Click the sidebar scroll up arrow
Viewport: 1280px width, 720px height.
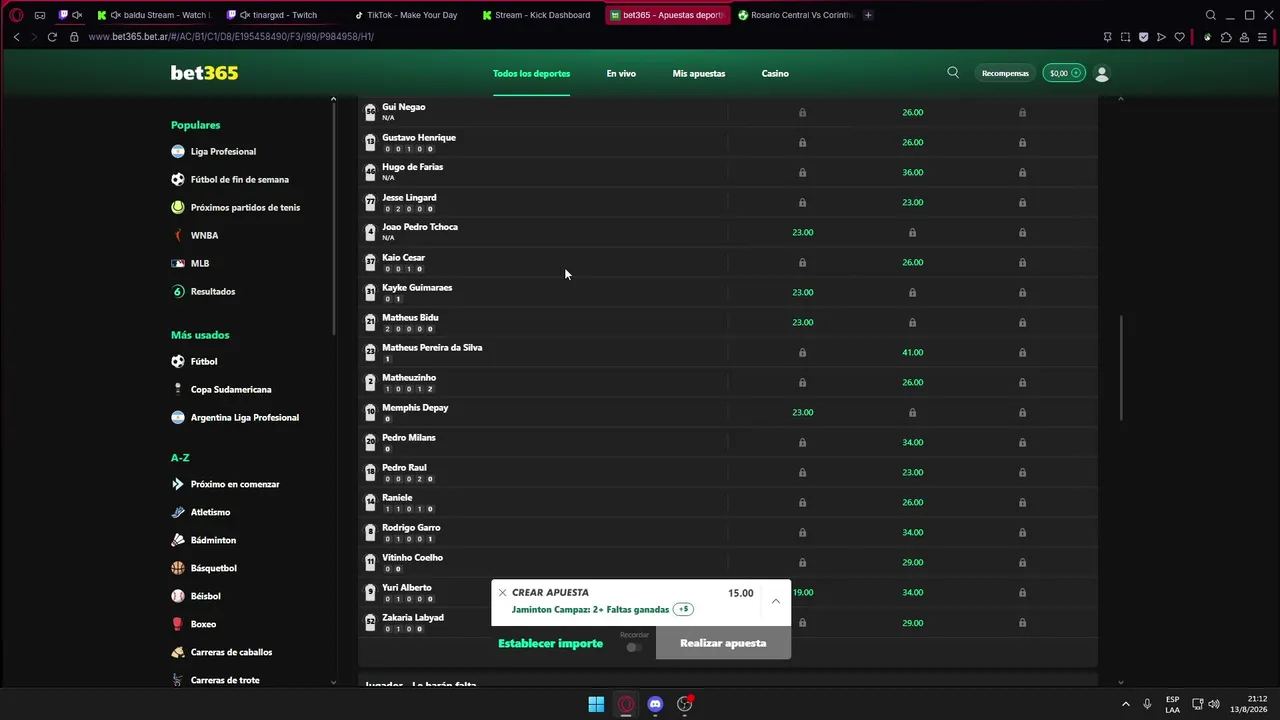333,99
